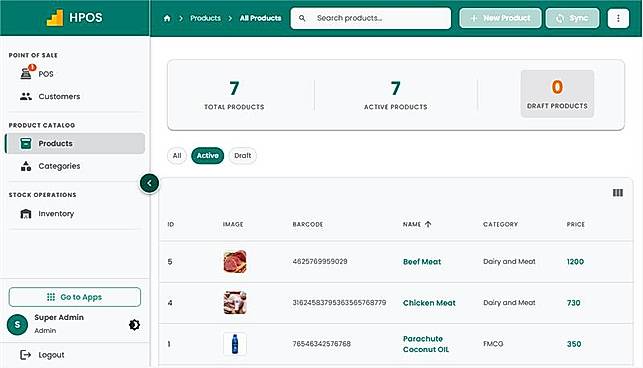Click the Categories shapes icon
The width and height of the screenshot is (643, 368).
tap(26, 166)
